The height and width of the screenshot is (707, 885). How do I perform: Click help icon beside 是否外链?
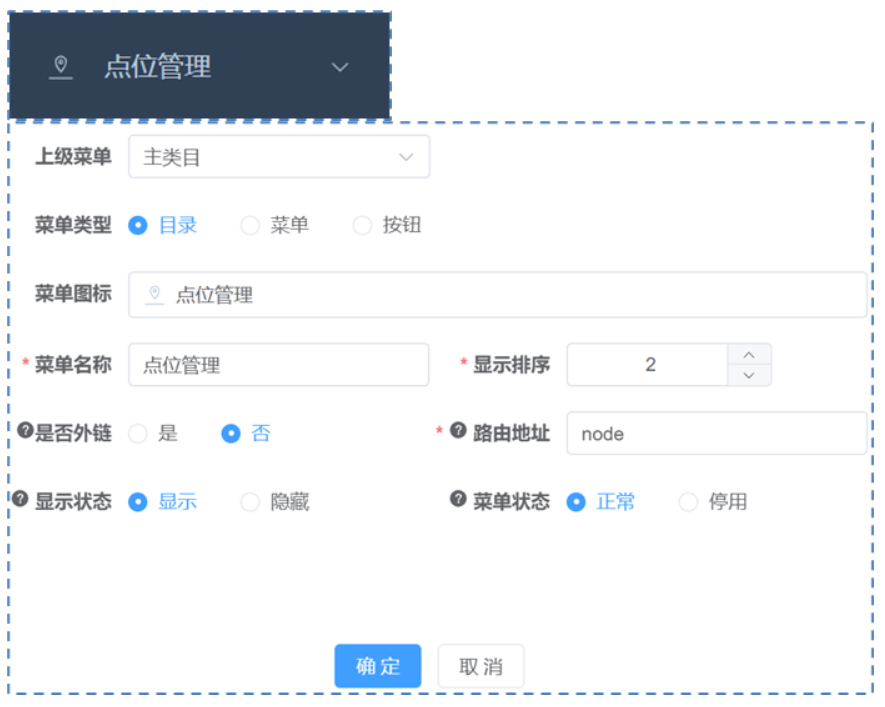pyautogui.click(x=25, y=431)
